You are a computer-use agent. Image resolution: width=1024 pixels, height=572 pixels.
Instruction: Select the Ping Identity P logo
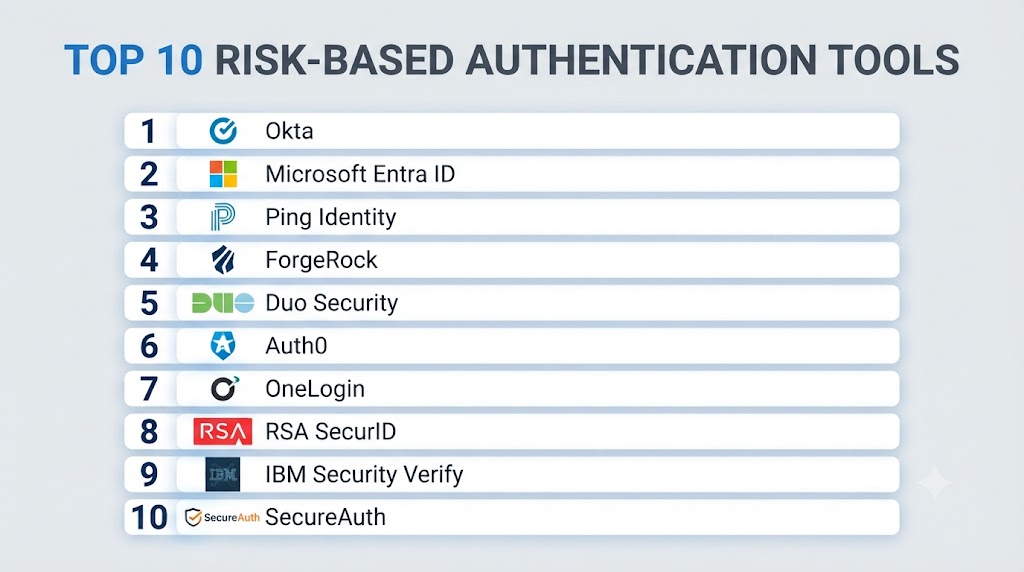tap(223, 217)
